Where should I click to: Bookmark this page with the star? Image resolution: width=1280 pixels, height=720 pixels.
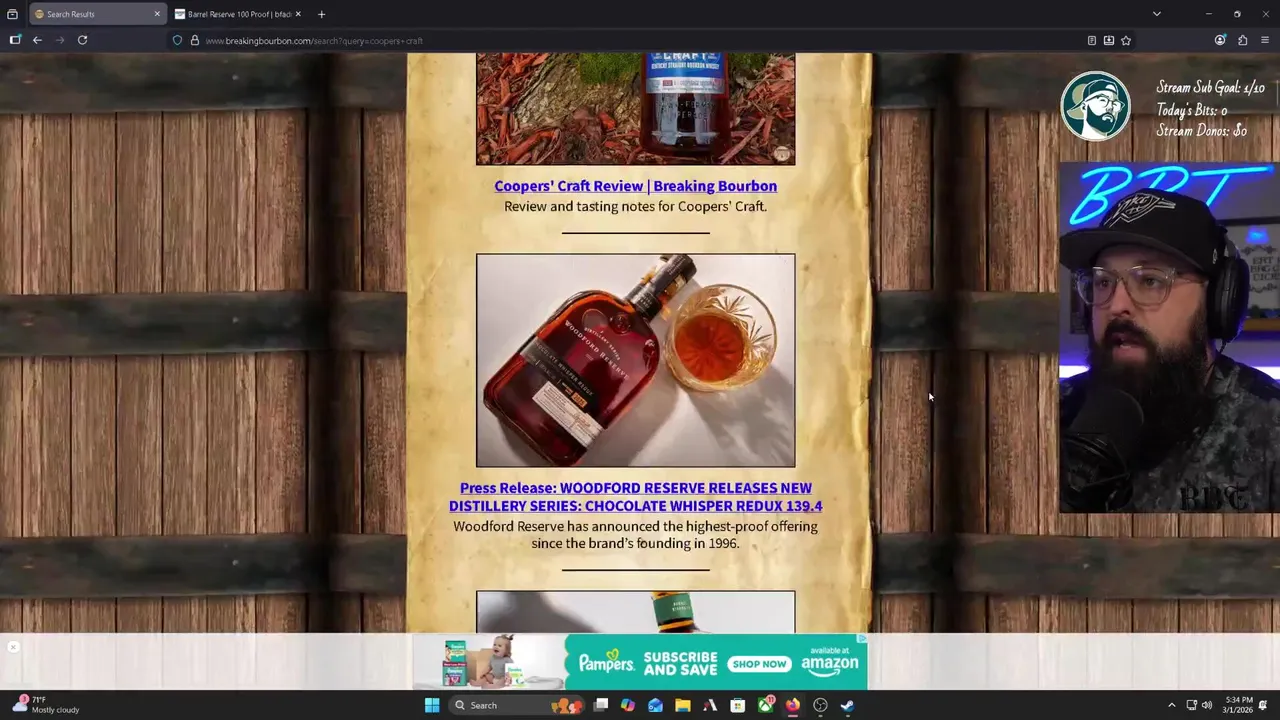point(1126,40)
